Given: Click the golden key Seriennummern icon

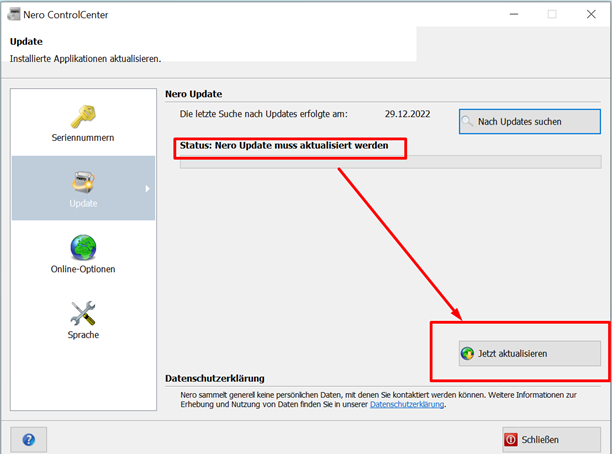Looking at the screenshot, I should 83,115.
